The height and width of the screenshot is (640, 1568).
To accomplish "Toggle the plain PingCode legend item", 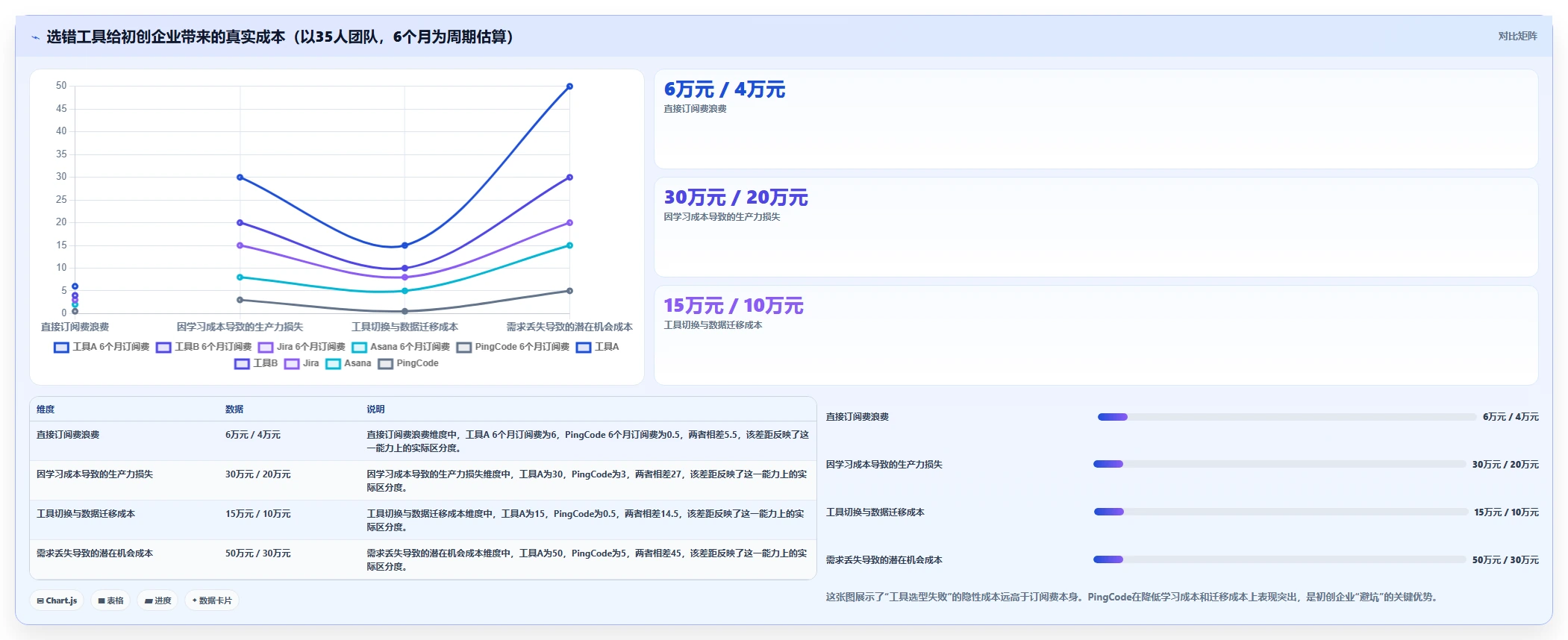I will pos(408,363).
